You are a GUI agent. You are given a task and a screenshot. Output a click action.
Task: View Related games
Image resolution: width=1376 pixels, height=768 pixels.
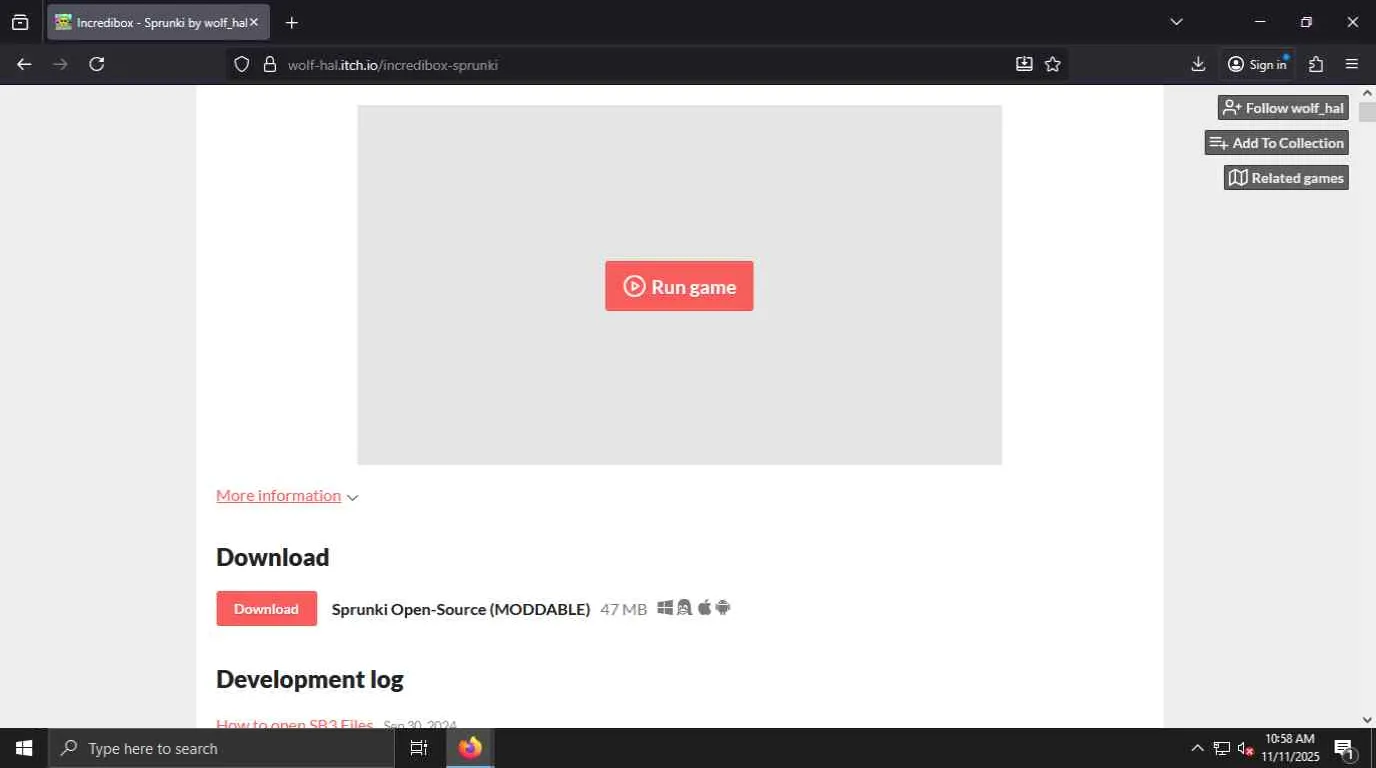tap(1286, 178)
